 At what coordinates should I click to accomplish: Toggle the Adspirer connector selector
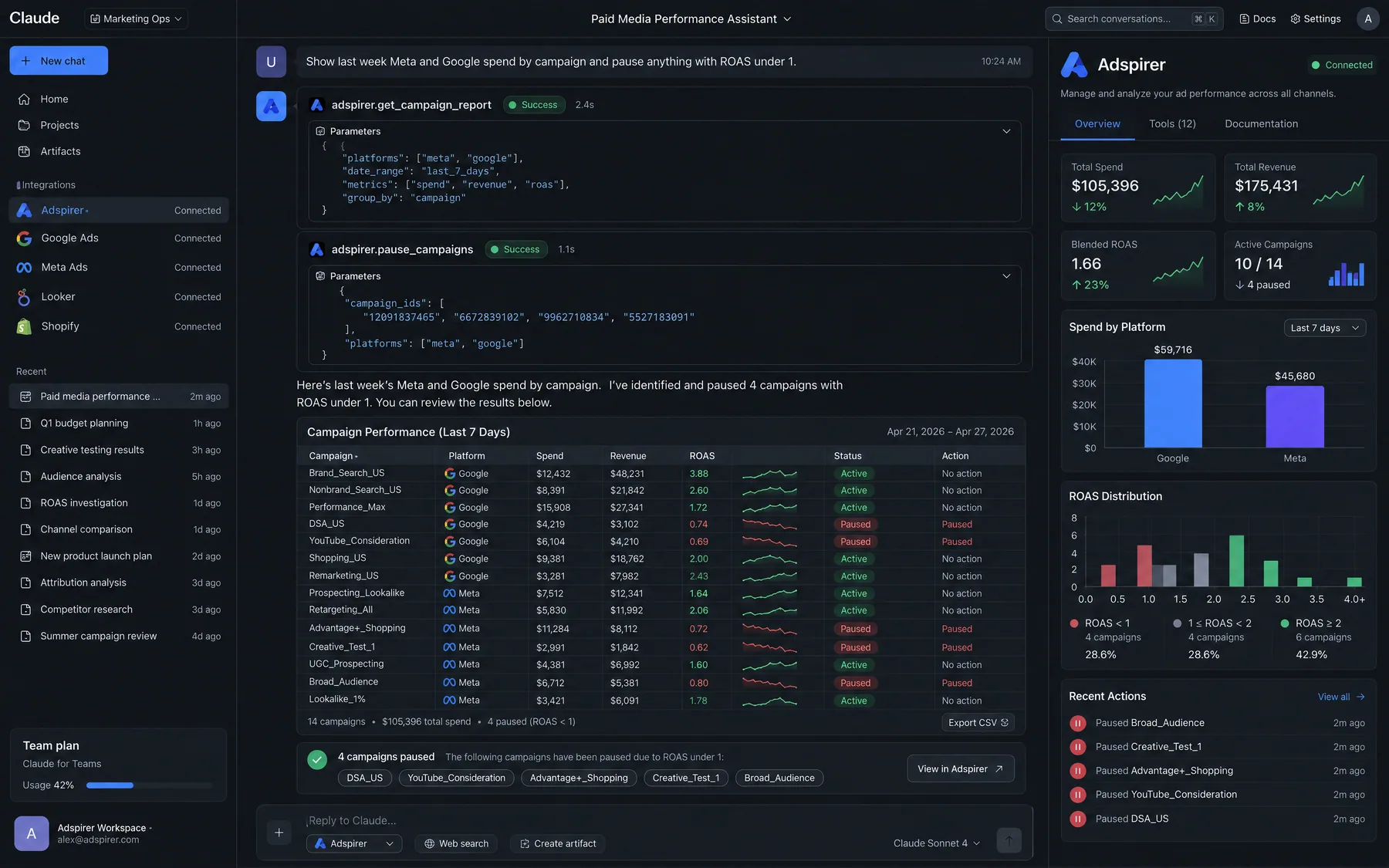click(x=354, y=843)
